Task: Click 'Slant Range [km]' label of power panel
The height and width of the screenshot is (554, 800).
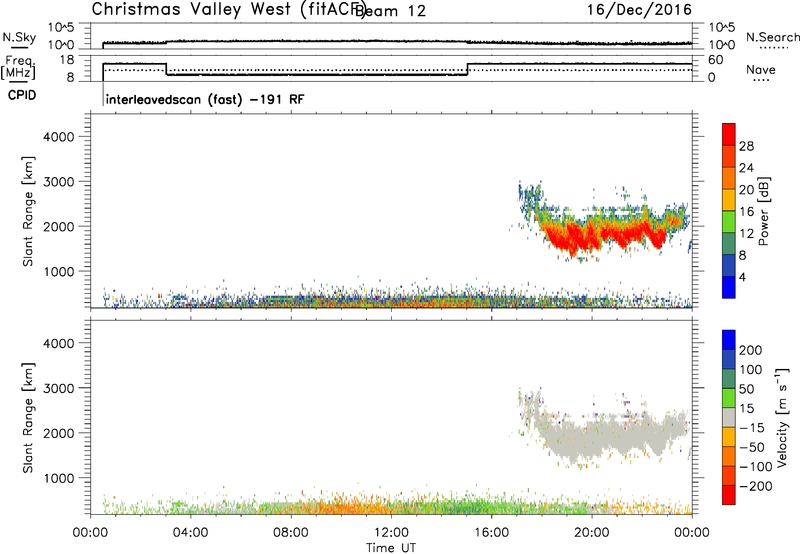Action: click(28, 211)
